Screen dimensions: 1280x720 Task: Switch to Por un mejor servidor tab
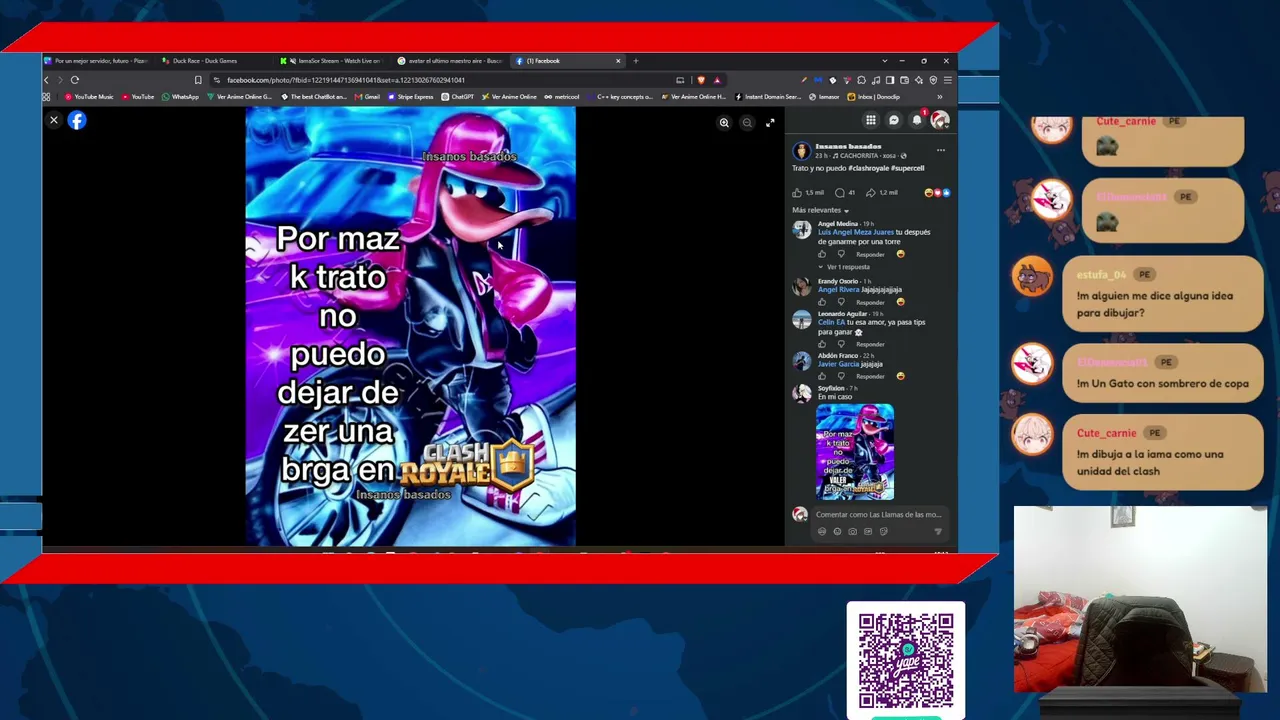coord(98,61)
